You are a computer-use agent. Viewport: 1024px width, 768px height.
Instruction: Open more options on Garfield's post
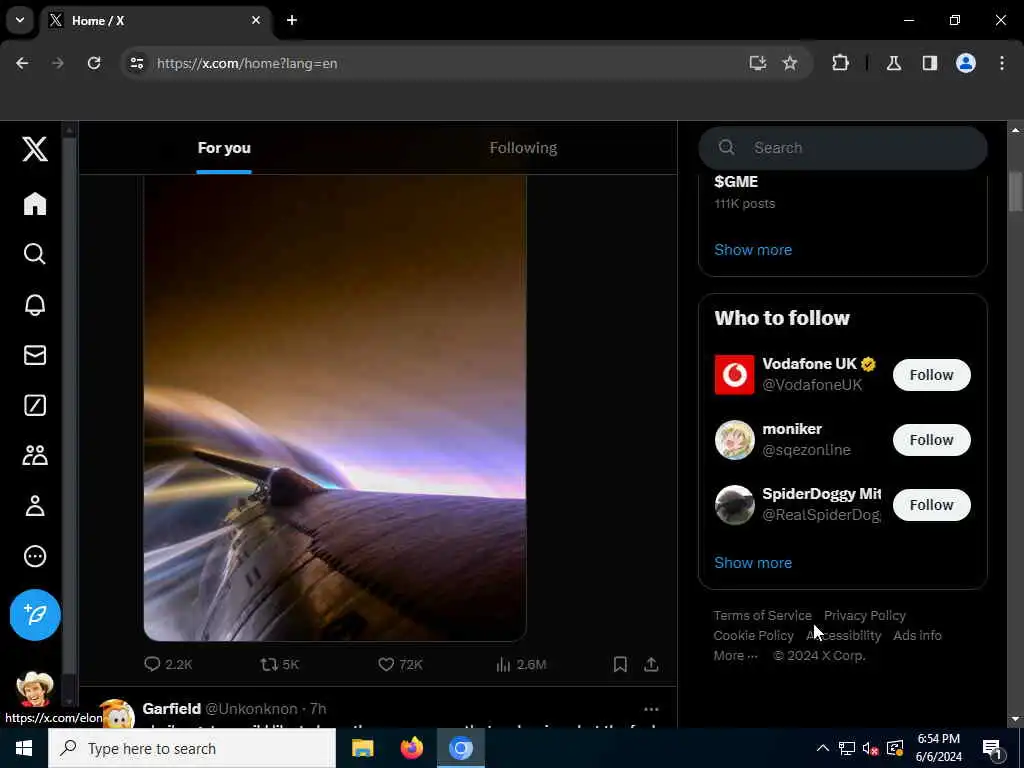pos(651,709)
